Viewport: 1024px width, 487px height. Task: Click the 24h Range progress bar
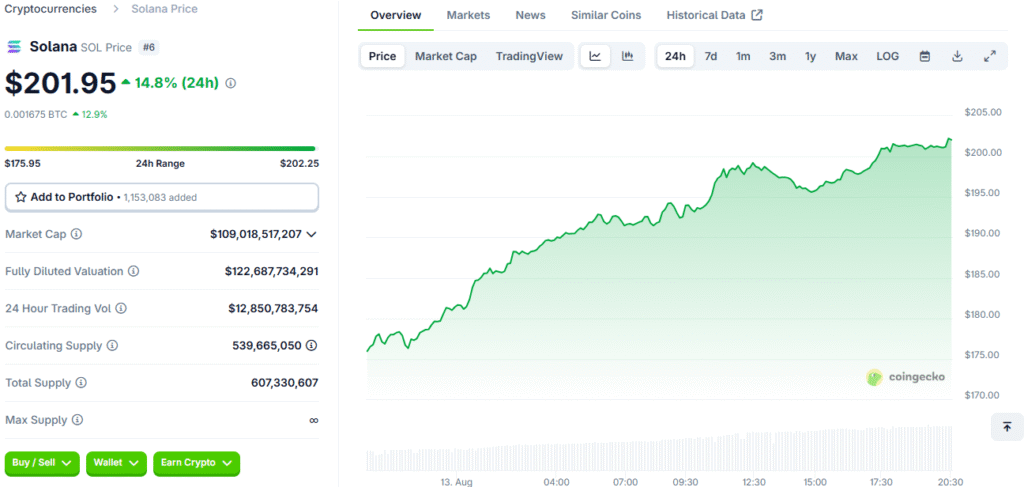(x=160, y=149)
